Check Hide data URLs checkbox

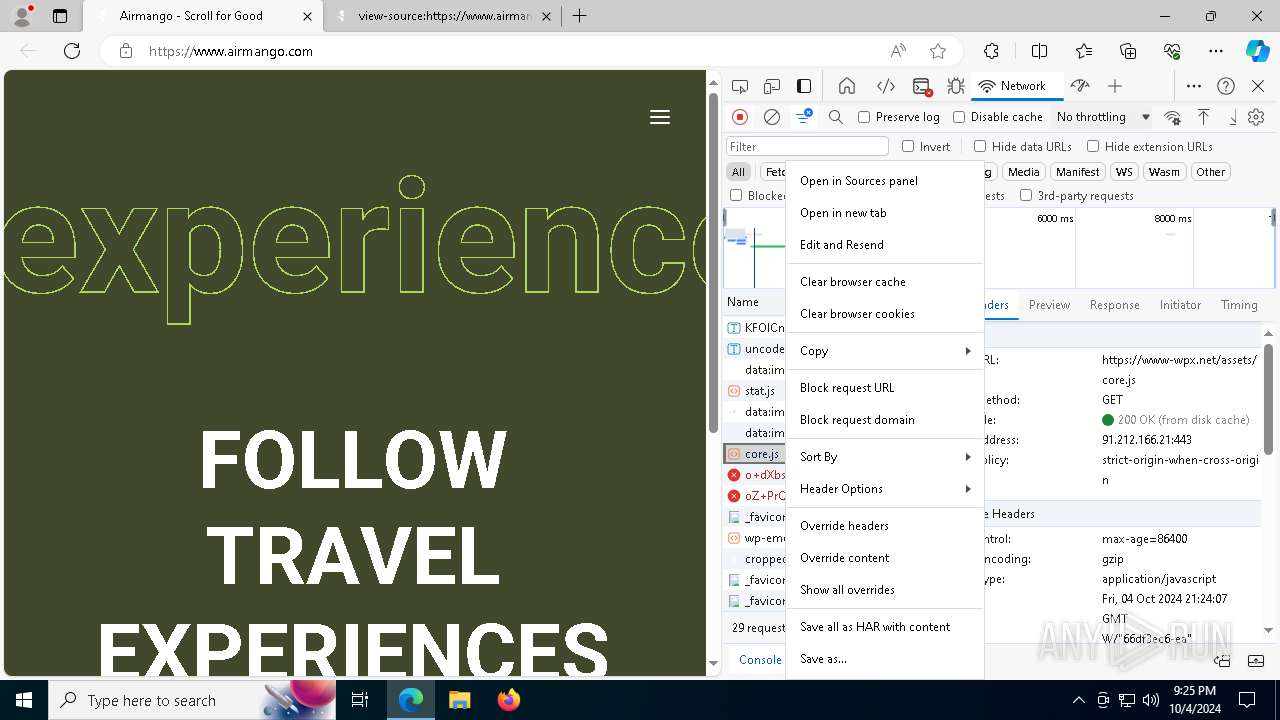point(980,146)
